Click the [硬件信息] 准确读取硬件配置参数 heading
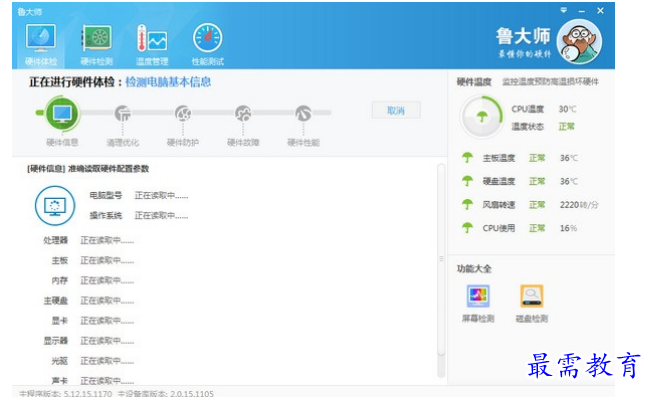Image resolution: width=649 pixels, height=397 pixels. point(88,169)
